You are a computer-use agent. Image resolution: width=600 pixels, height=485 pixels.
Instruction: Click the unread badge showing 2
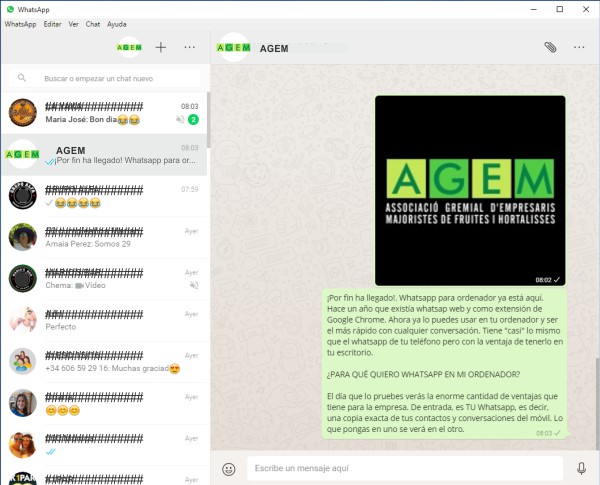(x=194, y=120)
